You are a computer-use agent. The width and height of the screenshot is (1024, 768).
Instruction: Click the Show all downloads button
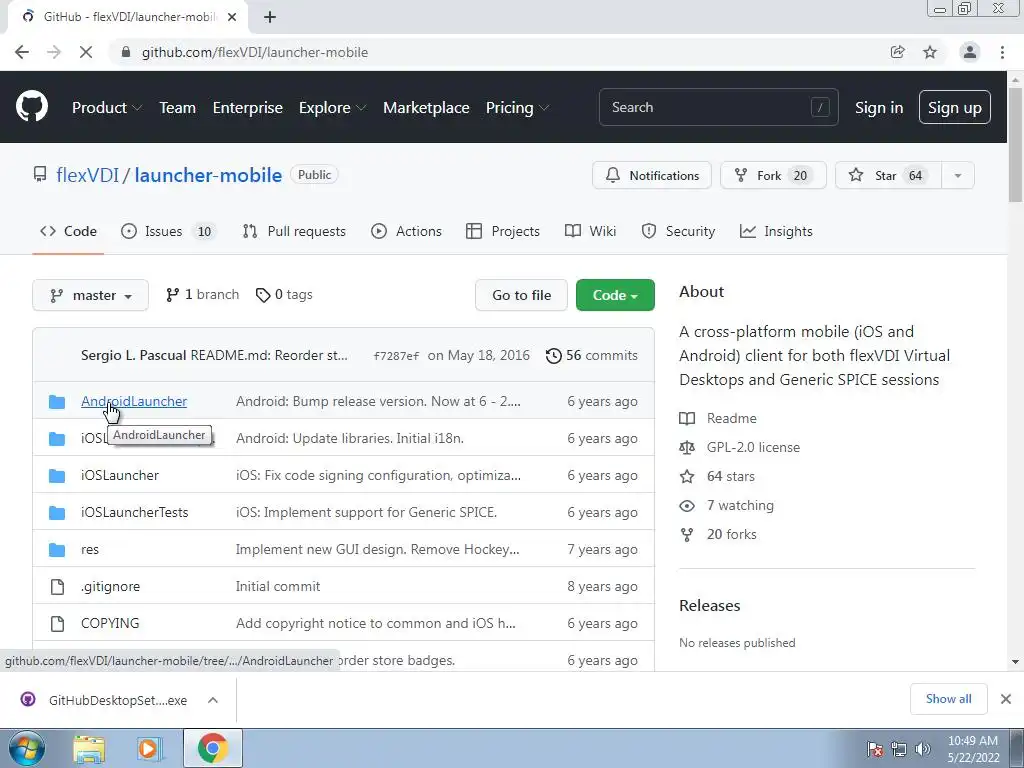948,699
